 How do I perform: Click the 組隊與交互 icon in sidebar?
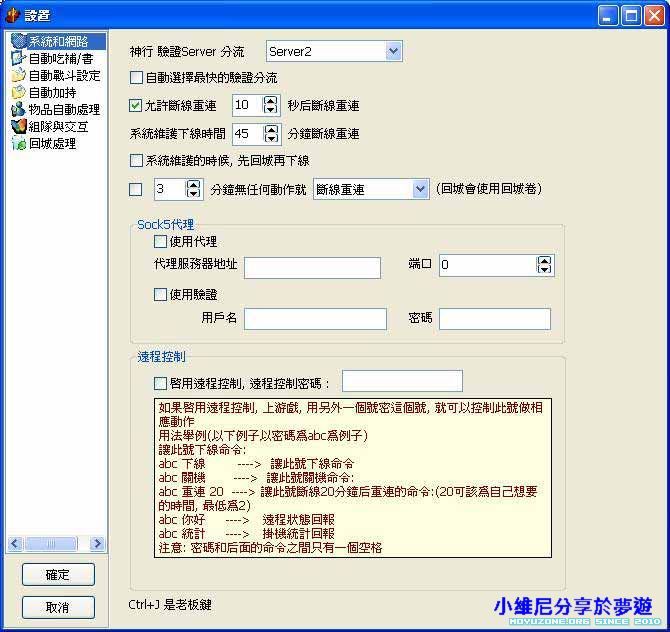[x=18, y=126]
